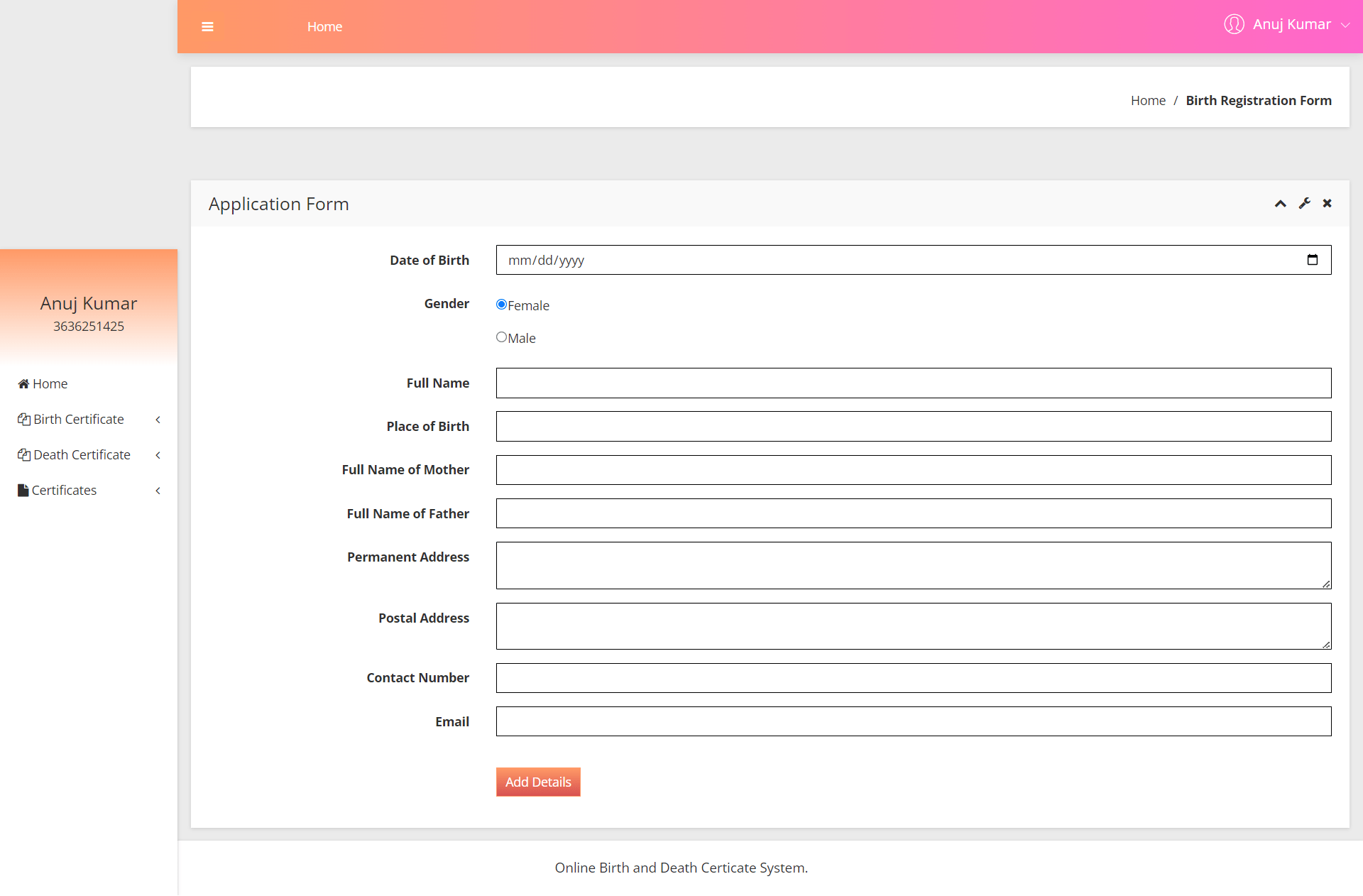The height and width of the screenshot is (896, 1363).
Task: Collapse the Application Form panel
Action: (x=1280, y=204)
